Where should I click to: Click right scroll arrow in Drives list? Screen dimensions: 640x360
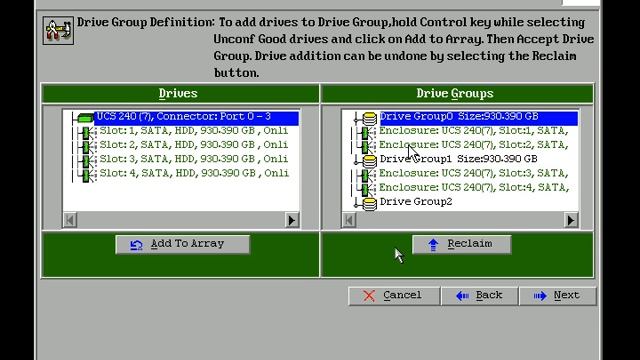291,220
